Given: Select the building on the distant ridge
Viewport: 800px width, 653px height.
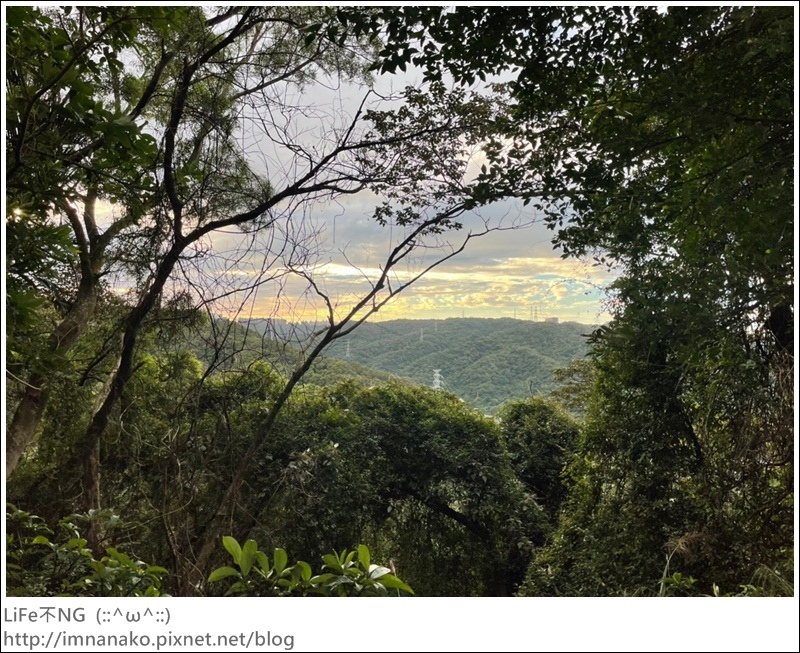Looking at the screenshot, I should pos(552,320).
